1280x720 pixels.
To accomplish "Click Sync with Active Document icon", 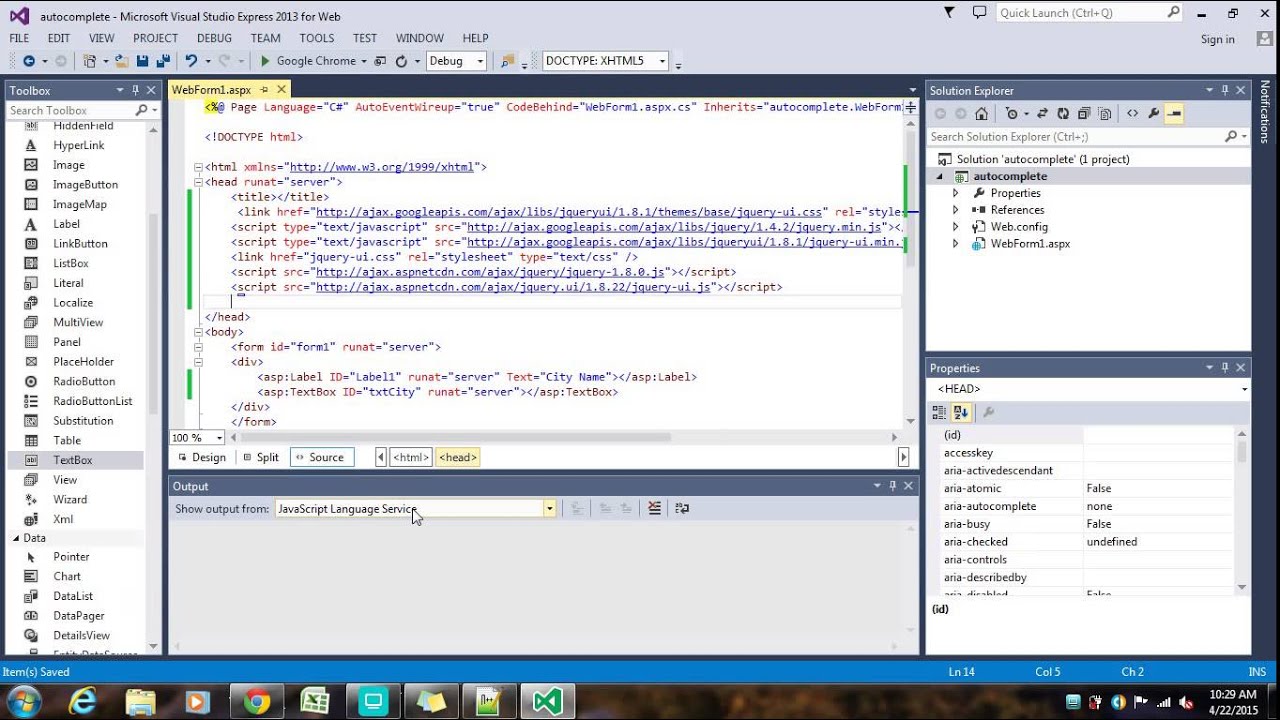I will click(1042, 114).
